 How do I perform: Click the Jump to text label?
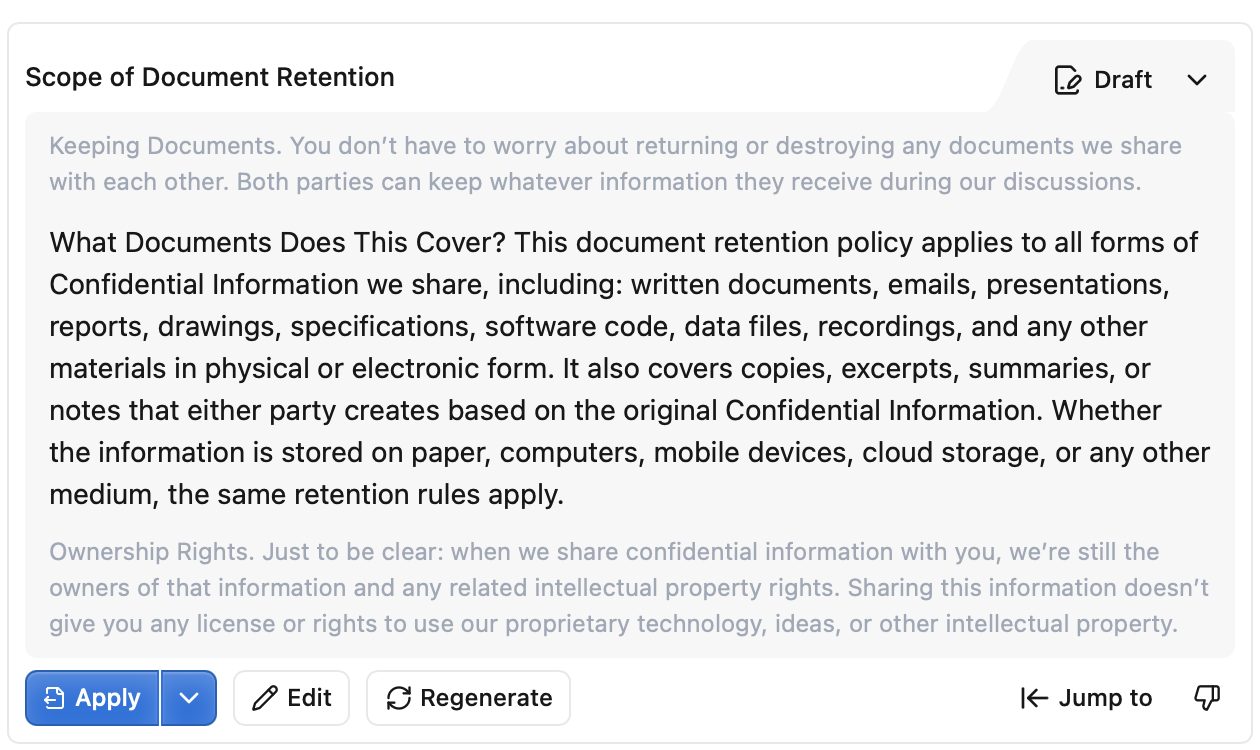pos(1105,698)
